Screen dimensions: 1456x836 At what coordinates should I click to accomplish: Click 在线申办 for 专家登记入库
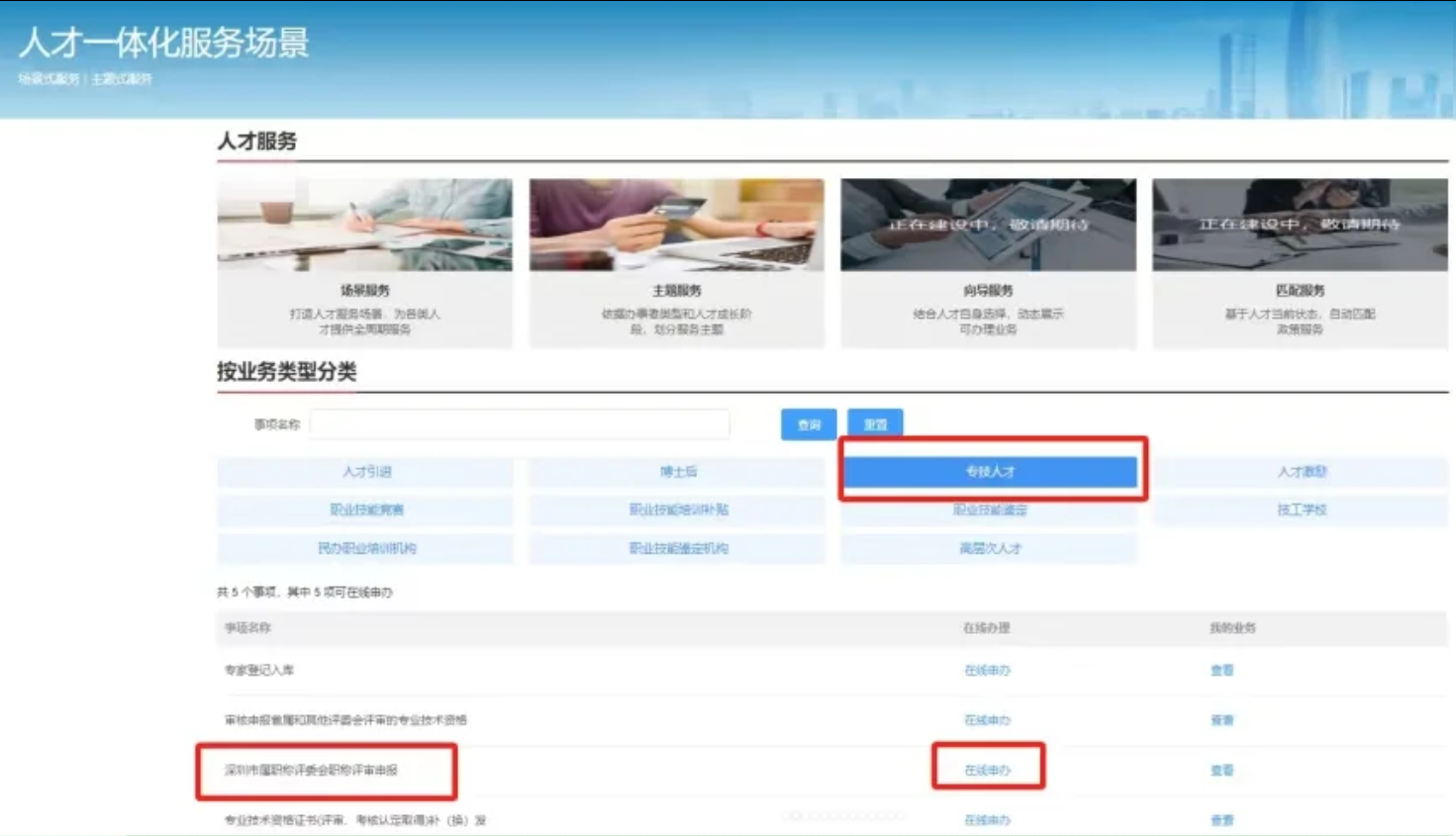(987, 671)
